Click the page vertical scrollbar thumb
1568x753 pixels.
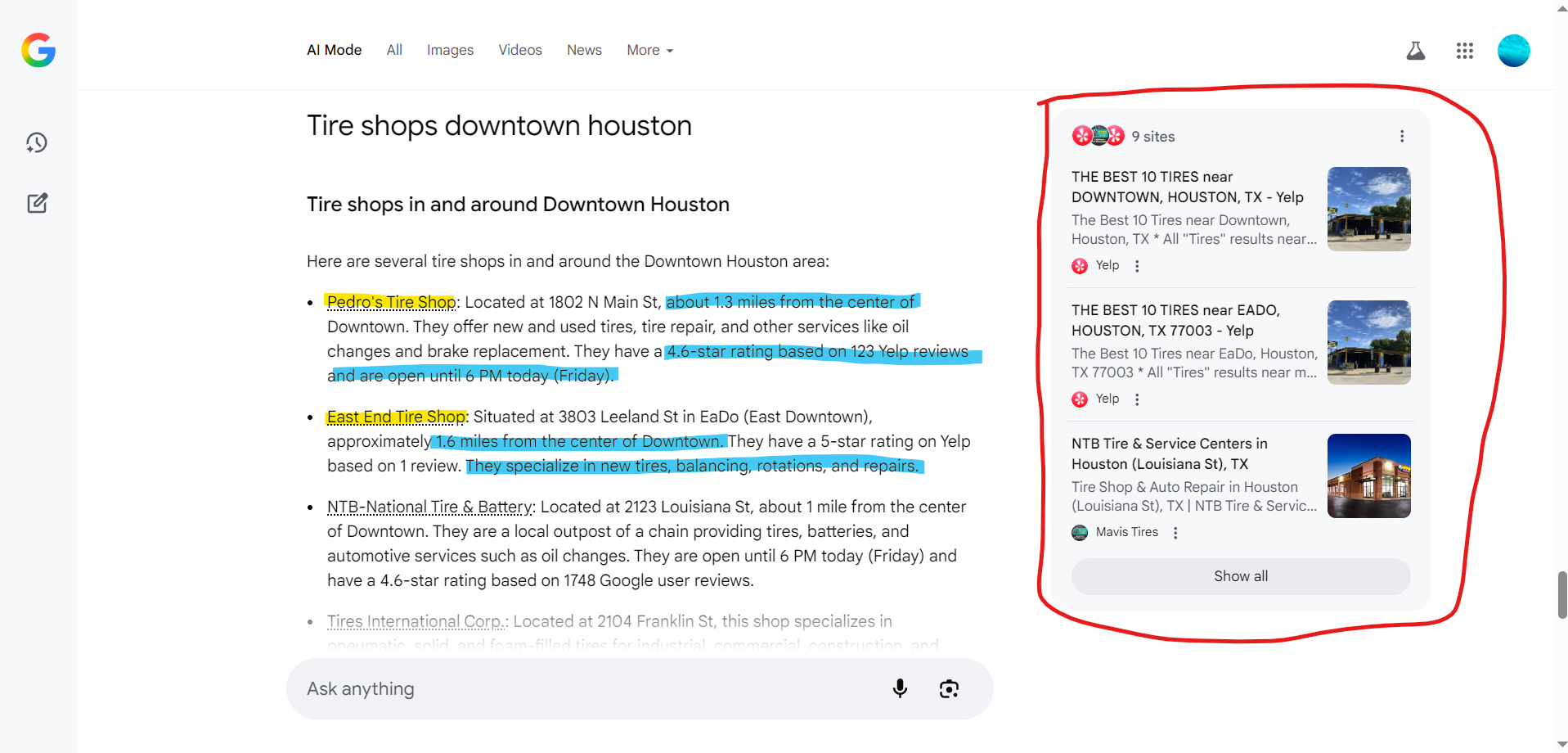(x=1561, y=595)
